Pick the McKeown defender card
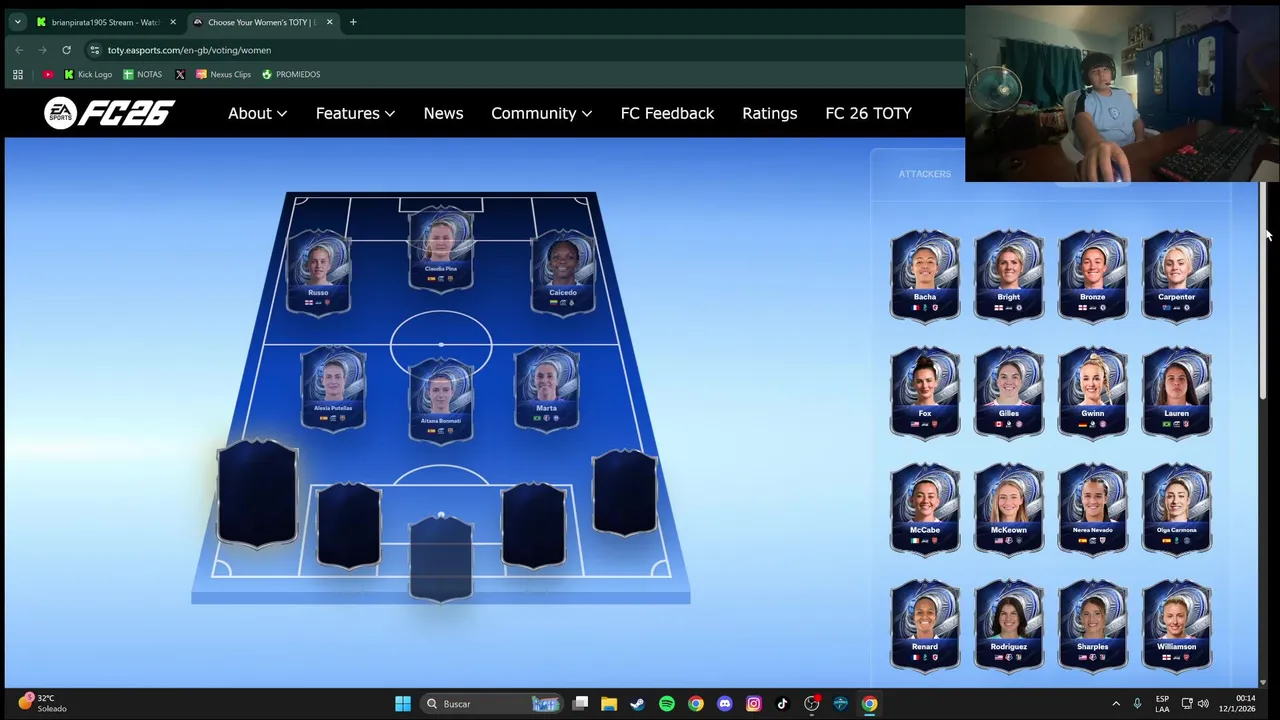The image size is (1280, 720). coord(1009,508)
